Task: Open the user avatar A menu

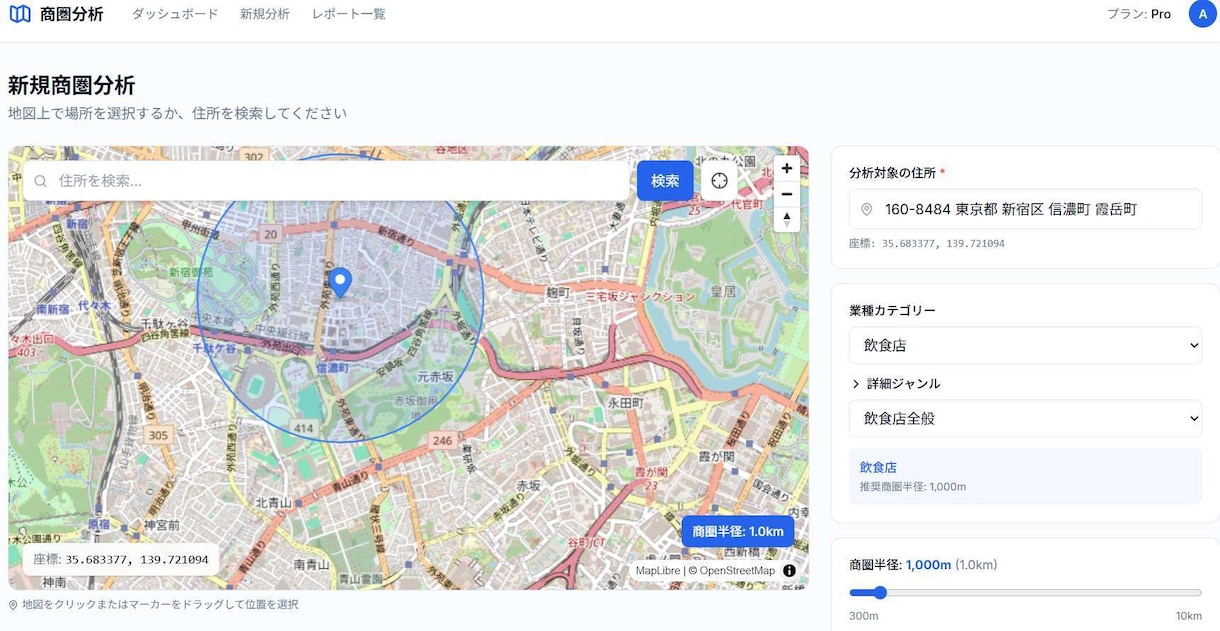Action: (x=1202, y=14)
